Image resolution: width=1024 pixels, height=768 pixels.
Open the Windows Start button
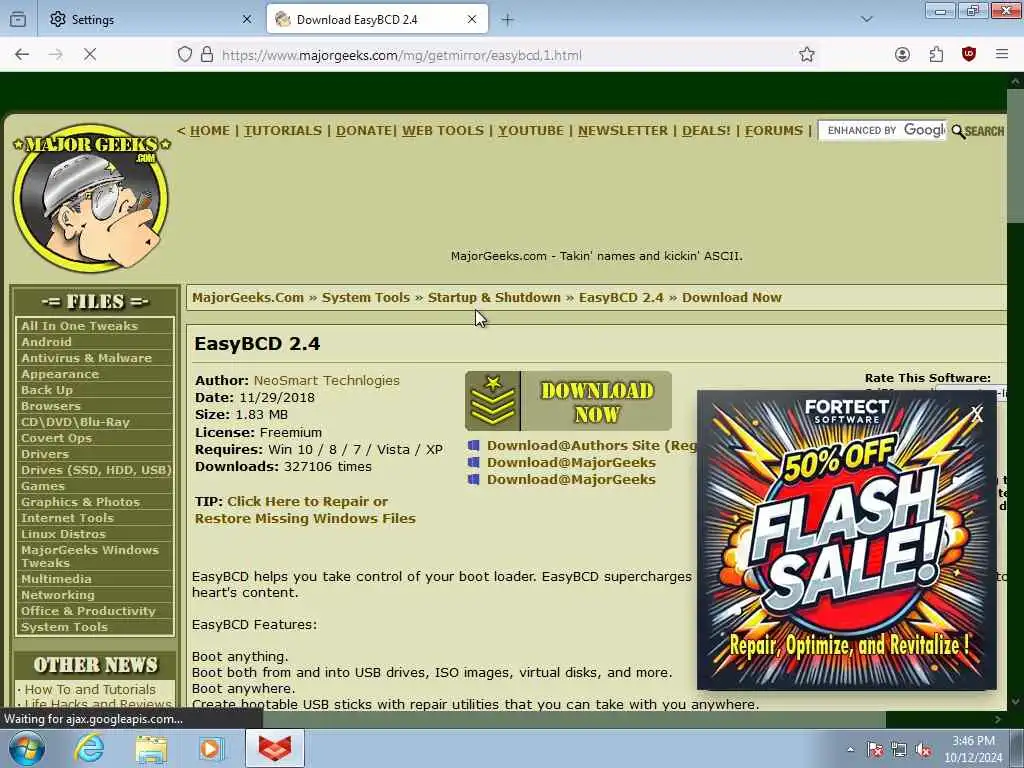click(26, 748)
